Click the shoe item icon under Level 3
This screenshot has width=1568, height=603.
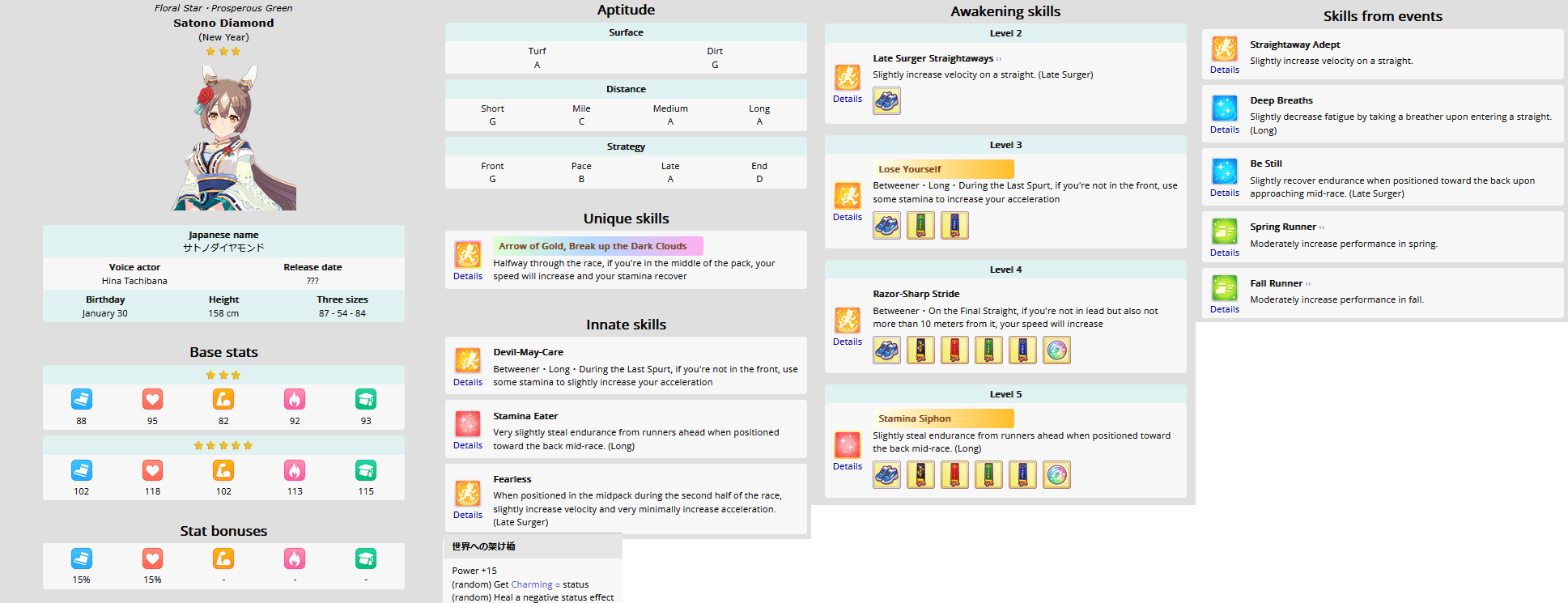[x=886, y=226]
